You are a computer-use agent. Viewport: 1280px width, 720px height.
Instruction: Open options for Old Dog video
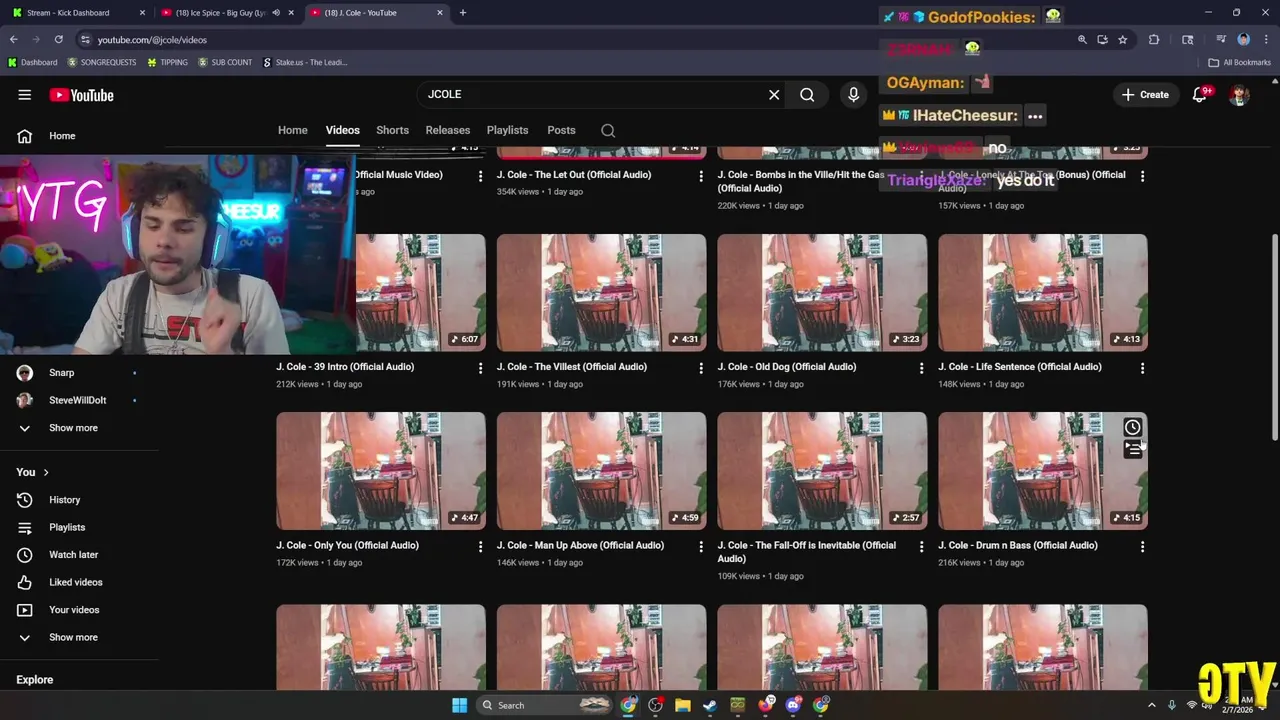[x=921, y=368]
